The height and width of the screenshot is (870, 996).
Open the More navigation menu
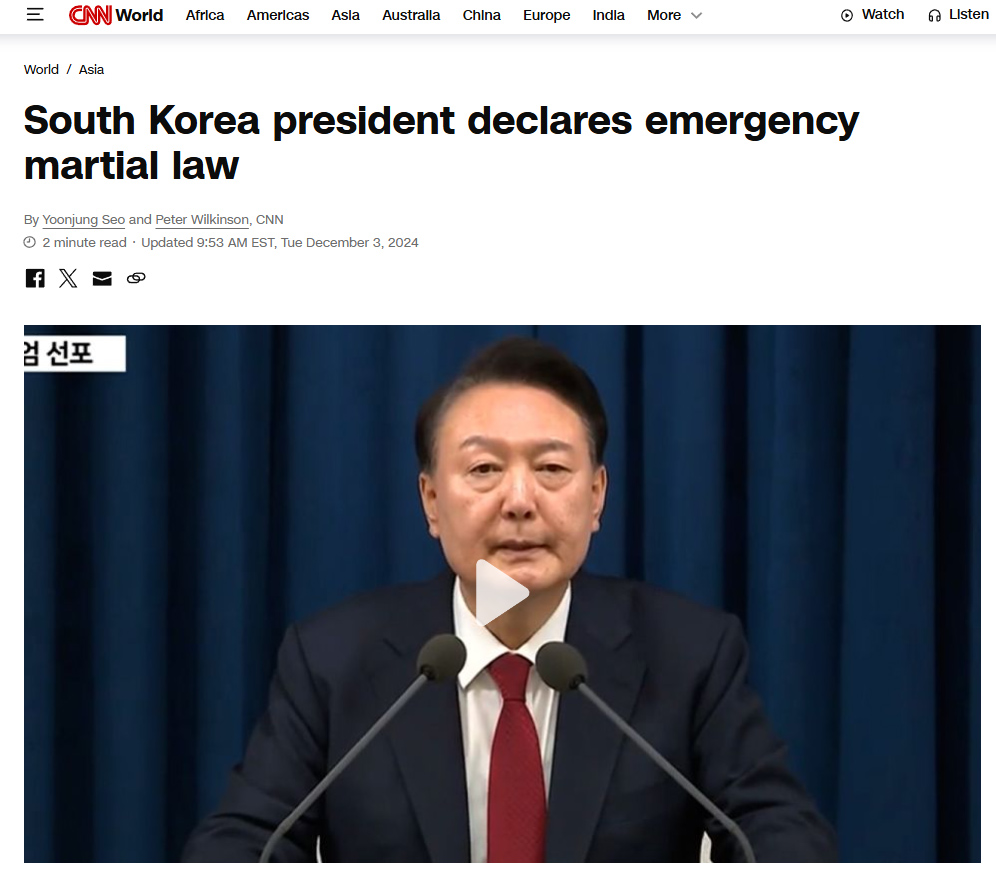[x=664, y=15]
